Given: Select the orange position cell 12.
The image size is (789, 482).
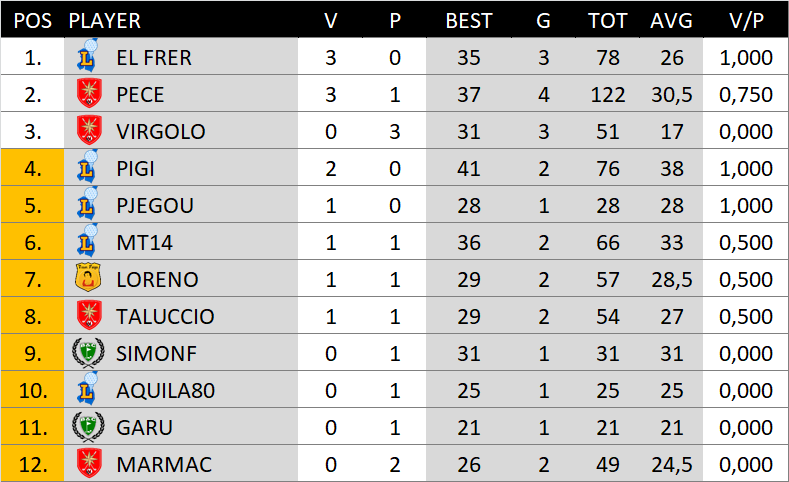Looking at the screenshot, I should pyautogui.click(x=33, y=464).
